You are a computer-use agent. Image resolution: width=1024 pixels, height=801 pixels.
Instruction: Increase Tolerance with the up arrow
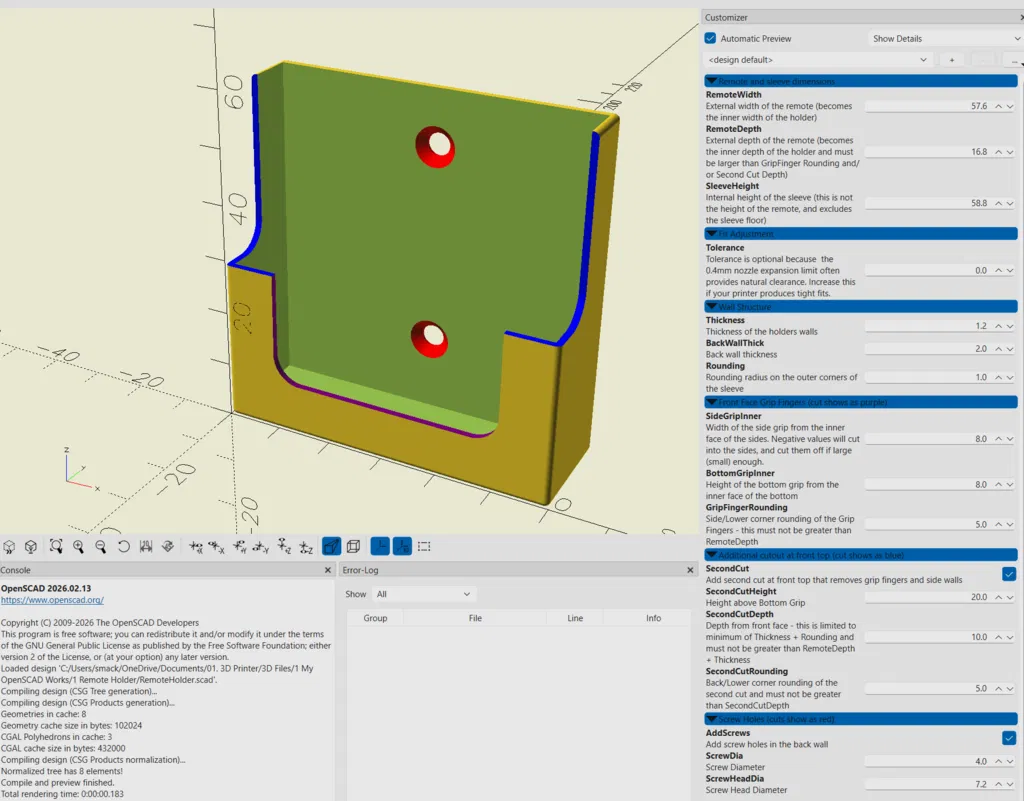click(x=999, y=270)
